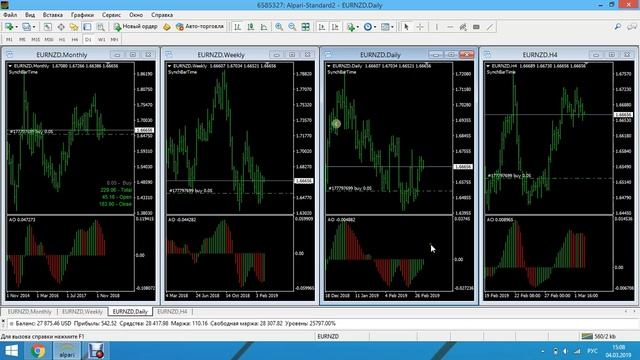Select the Crosshair tool
The height and width of the screenshot is (360, 640).
tap(420, 27)
